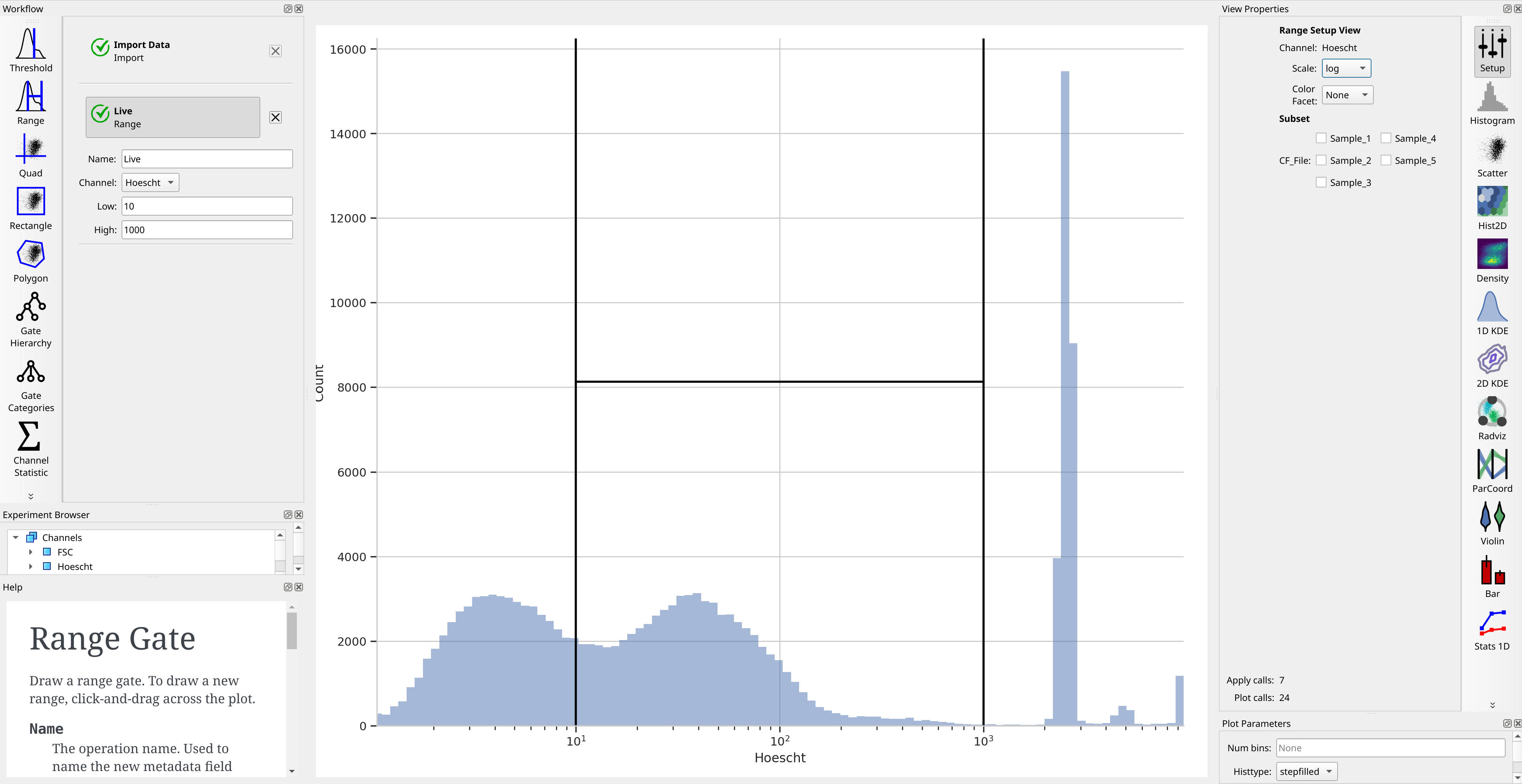Expand the Hoescht channel node

coord(31,566)
